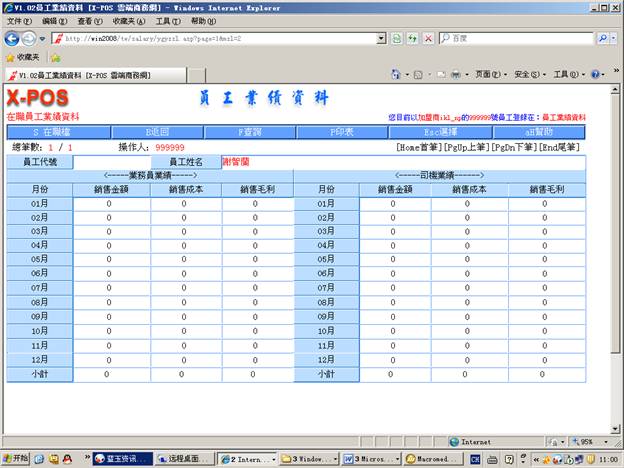
Task: Click the 开始 Start button on the taskbar
Action: point(17,459)
